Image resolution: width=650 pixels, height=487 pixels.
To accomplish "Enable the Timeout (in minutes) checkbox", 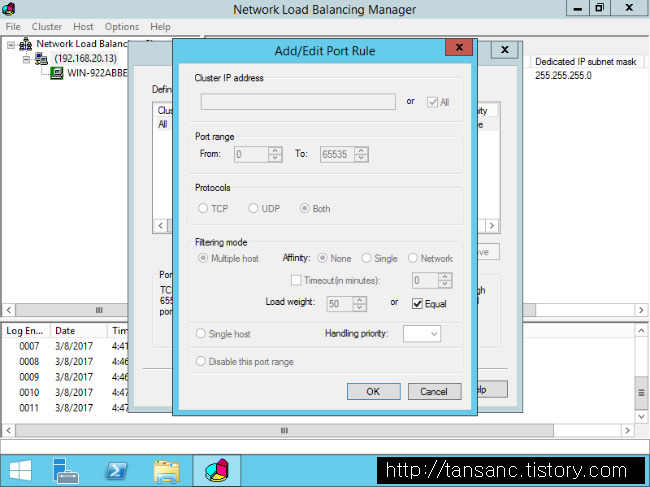I will coord(296,280).
